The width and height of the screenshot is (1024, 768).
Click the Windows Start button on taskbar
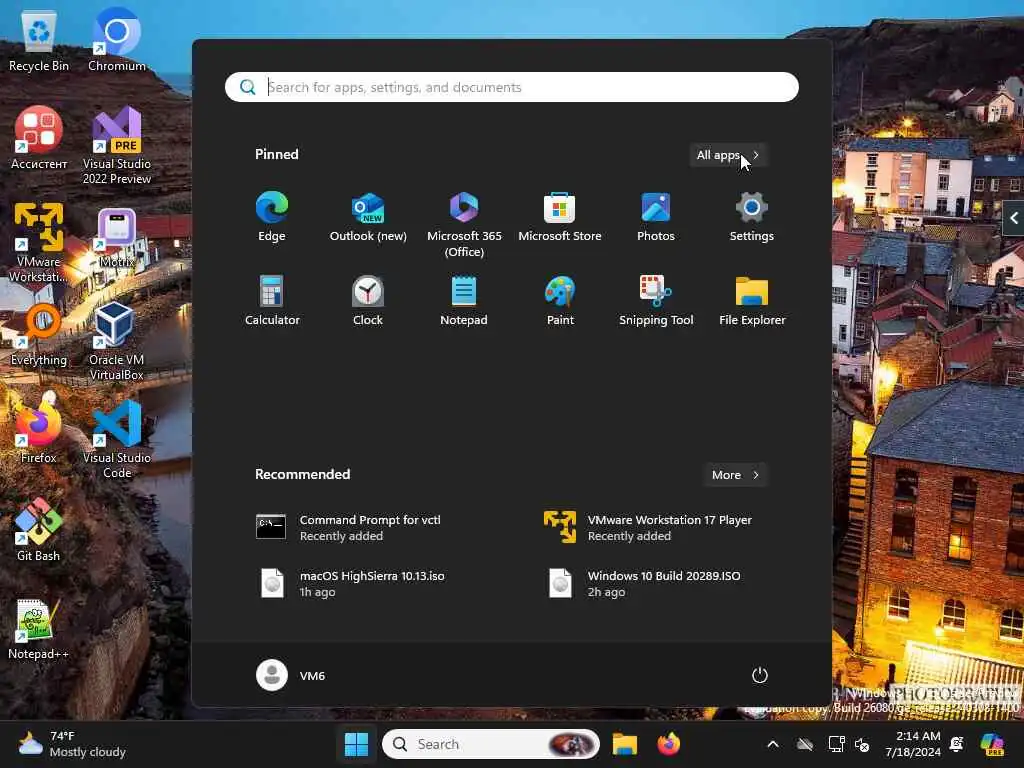tap(357, 744)
